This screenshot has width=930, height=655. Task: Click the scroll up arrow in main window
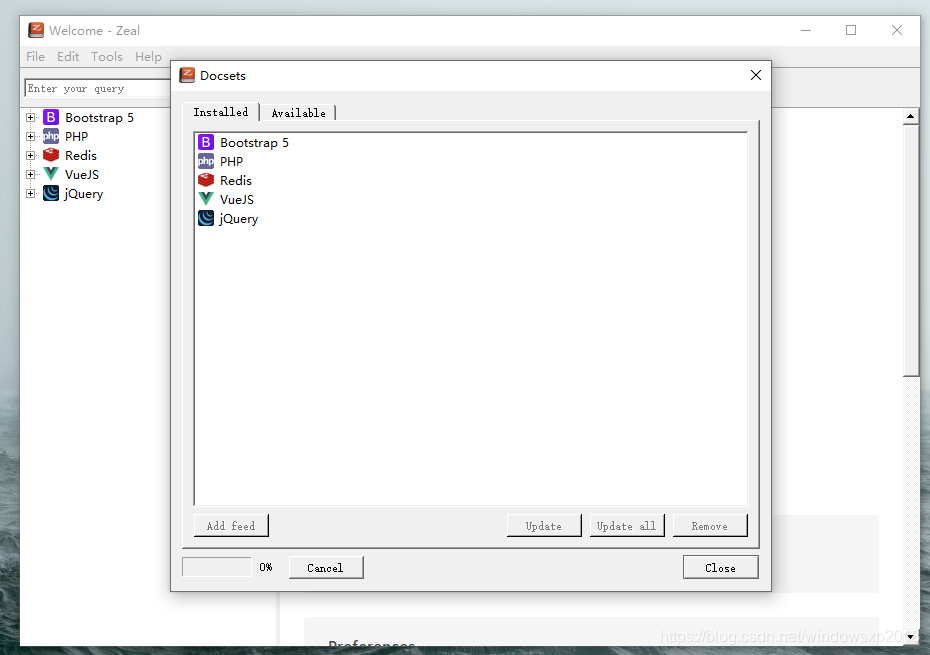point(910,116)
